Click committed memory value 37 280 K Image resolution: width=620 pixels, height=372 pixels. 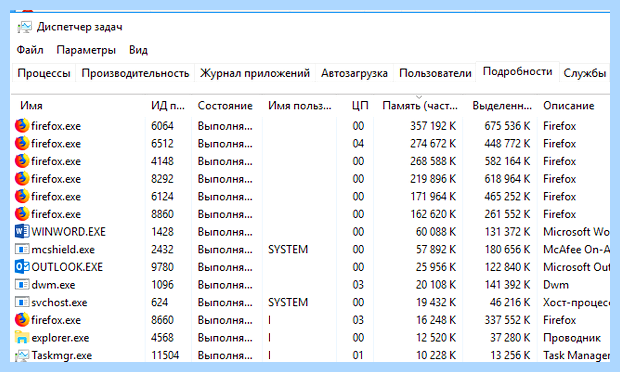(510, 338)
